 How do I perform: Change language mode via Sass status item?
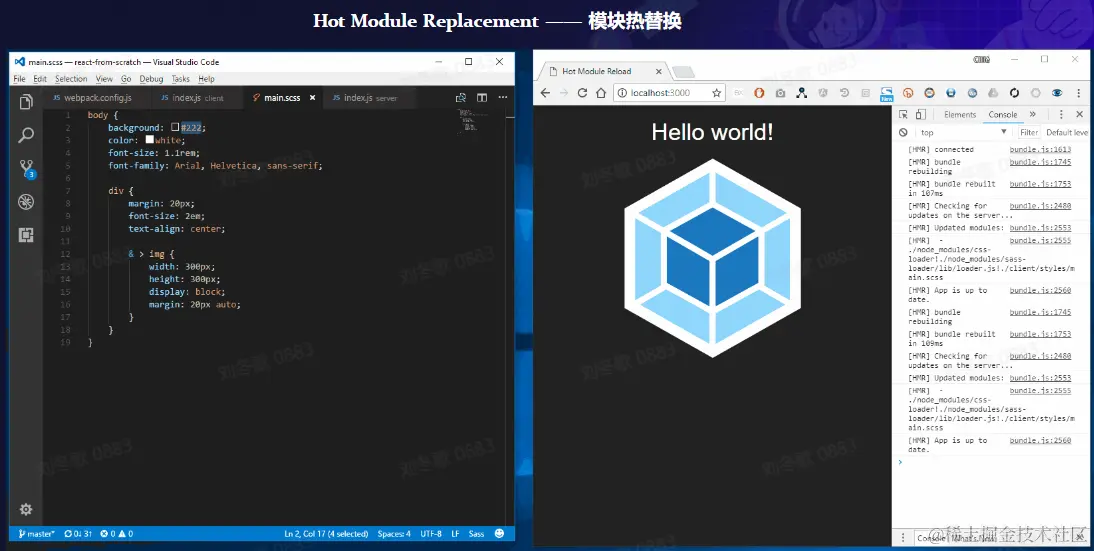477,534
